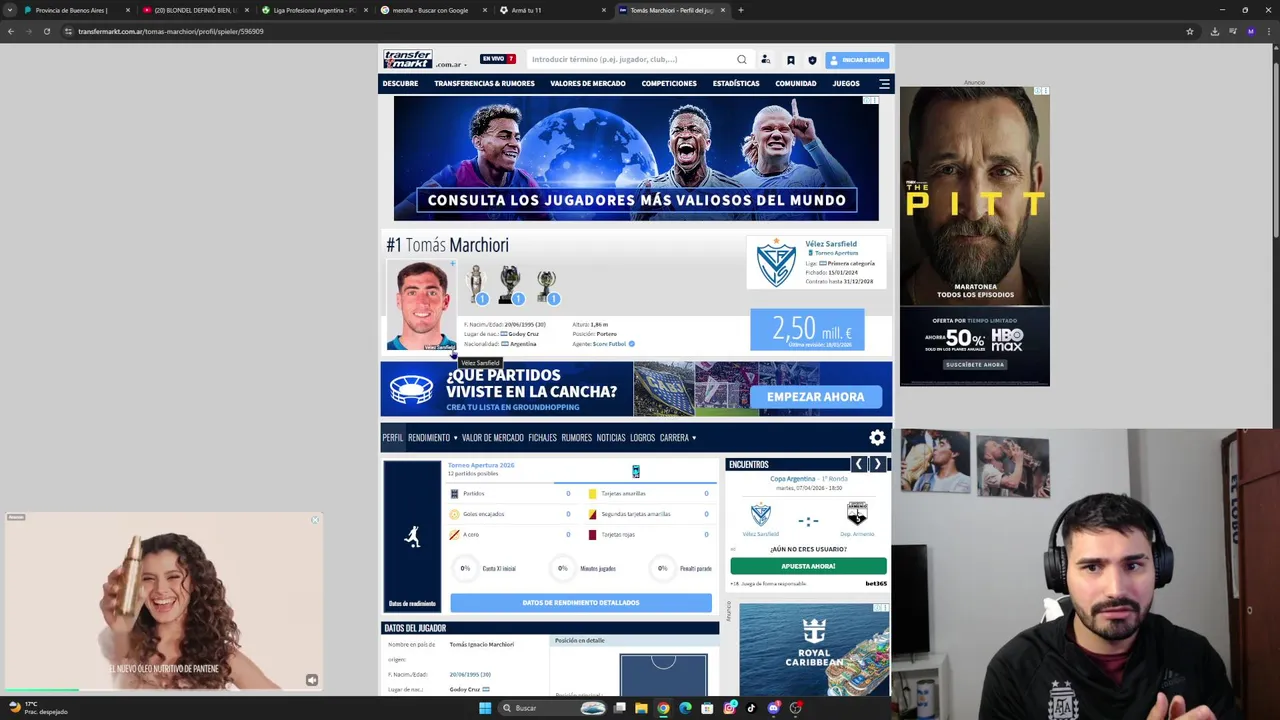Open Valores de Mercado menu
This screenshot has width=1280, height=720.
point(588,84)
